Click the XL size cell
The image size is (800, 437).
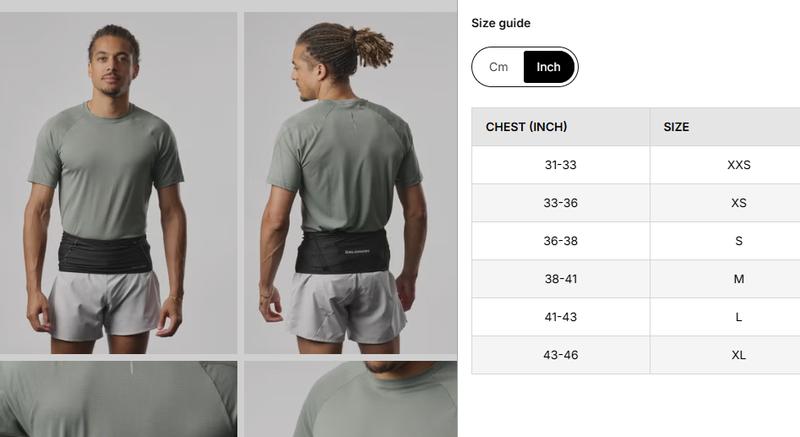coord(725,355)
